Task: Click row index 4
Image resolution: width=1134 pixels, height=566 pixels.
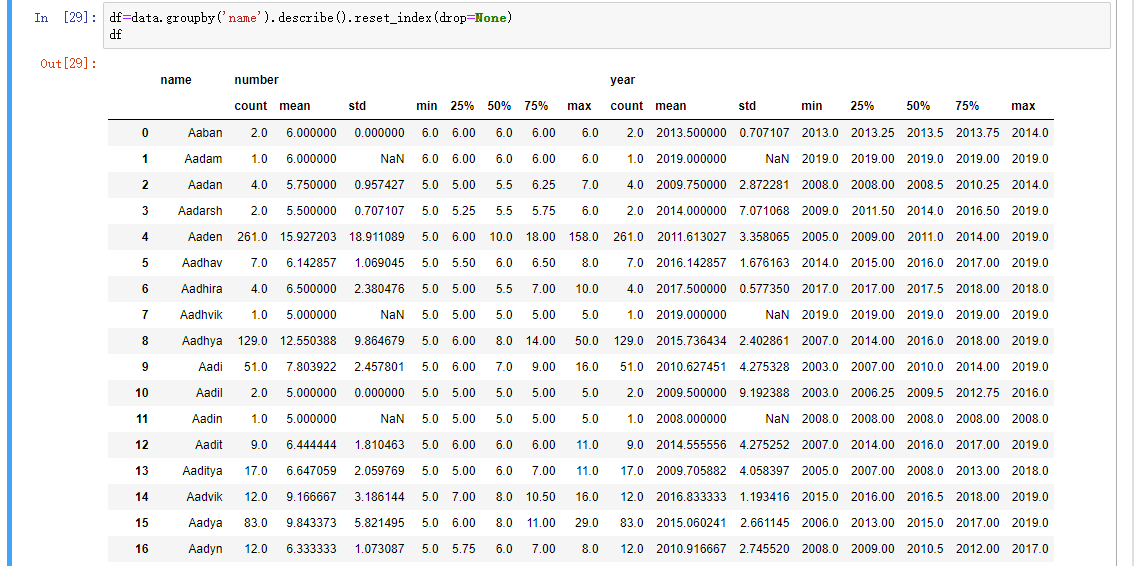Action: [145, 237]
